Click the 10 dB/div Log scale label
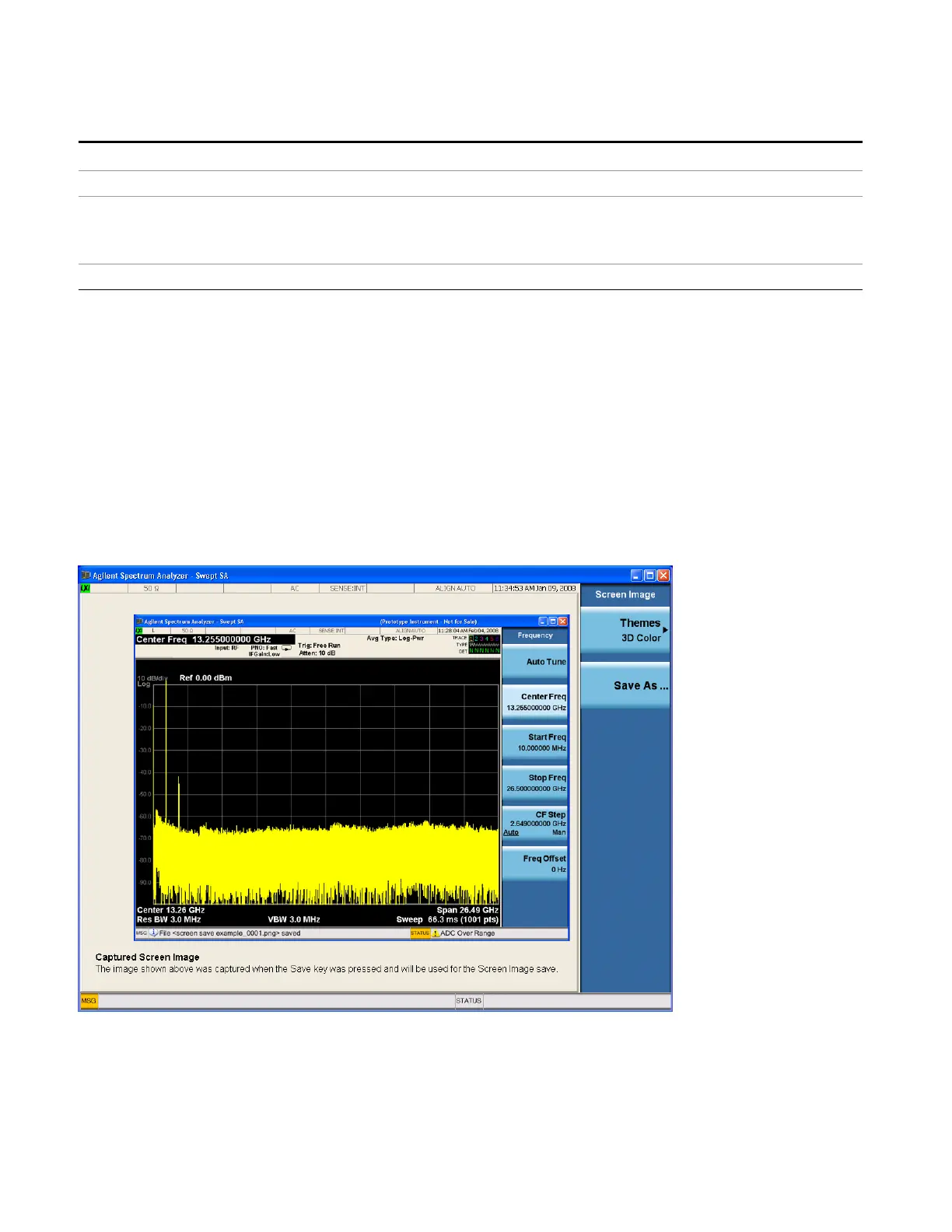This screenshot has width=952, height=1232. [152, 681]
